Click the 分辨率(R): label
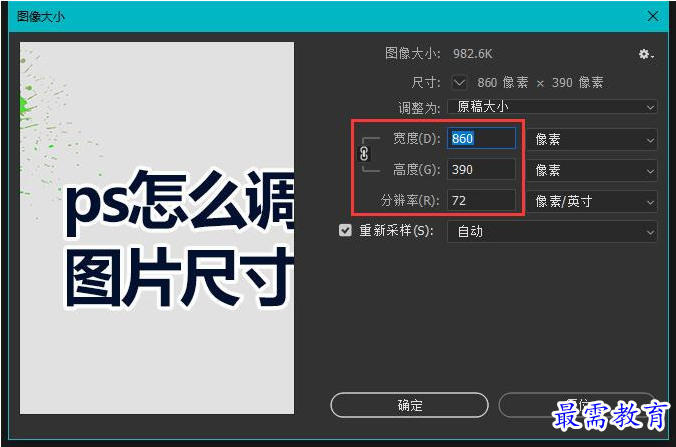Viewport: 676px width, 447px height. pyautogui.click(x=410, y=200)
